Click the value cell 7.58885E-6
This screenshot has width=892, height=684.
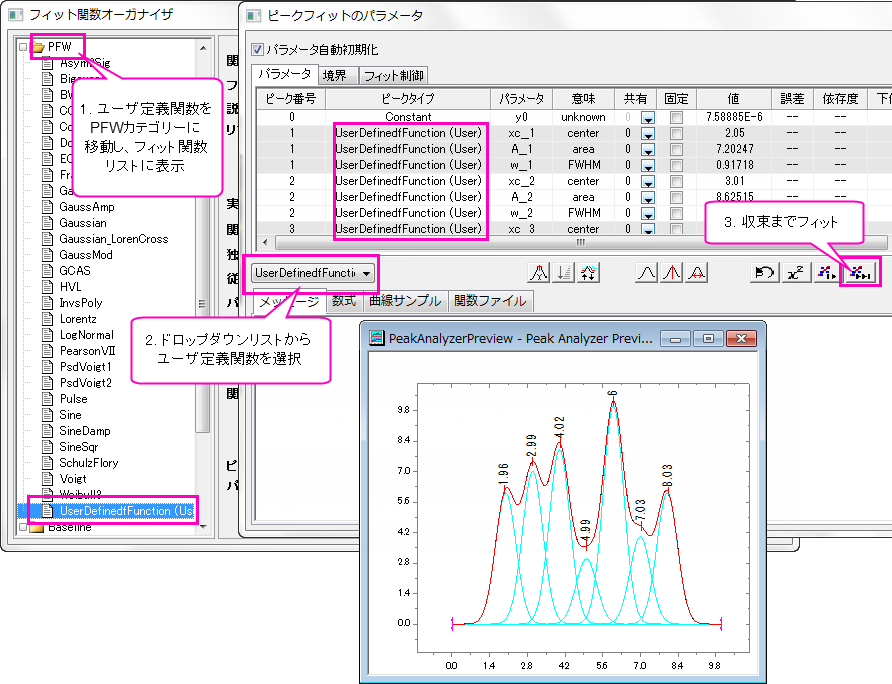(x=734, y=117)
